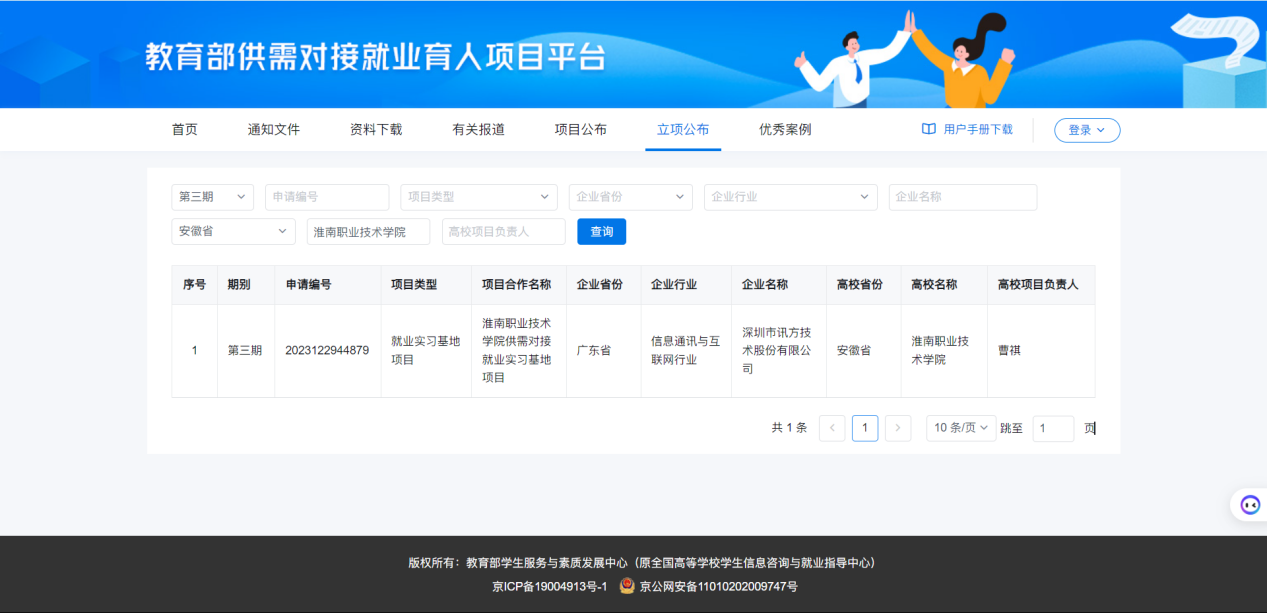Click the blue 查询 search button
This screenshot has width=1267, height=613.
pos(601,232)
